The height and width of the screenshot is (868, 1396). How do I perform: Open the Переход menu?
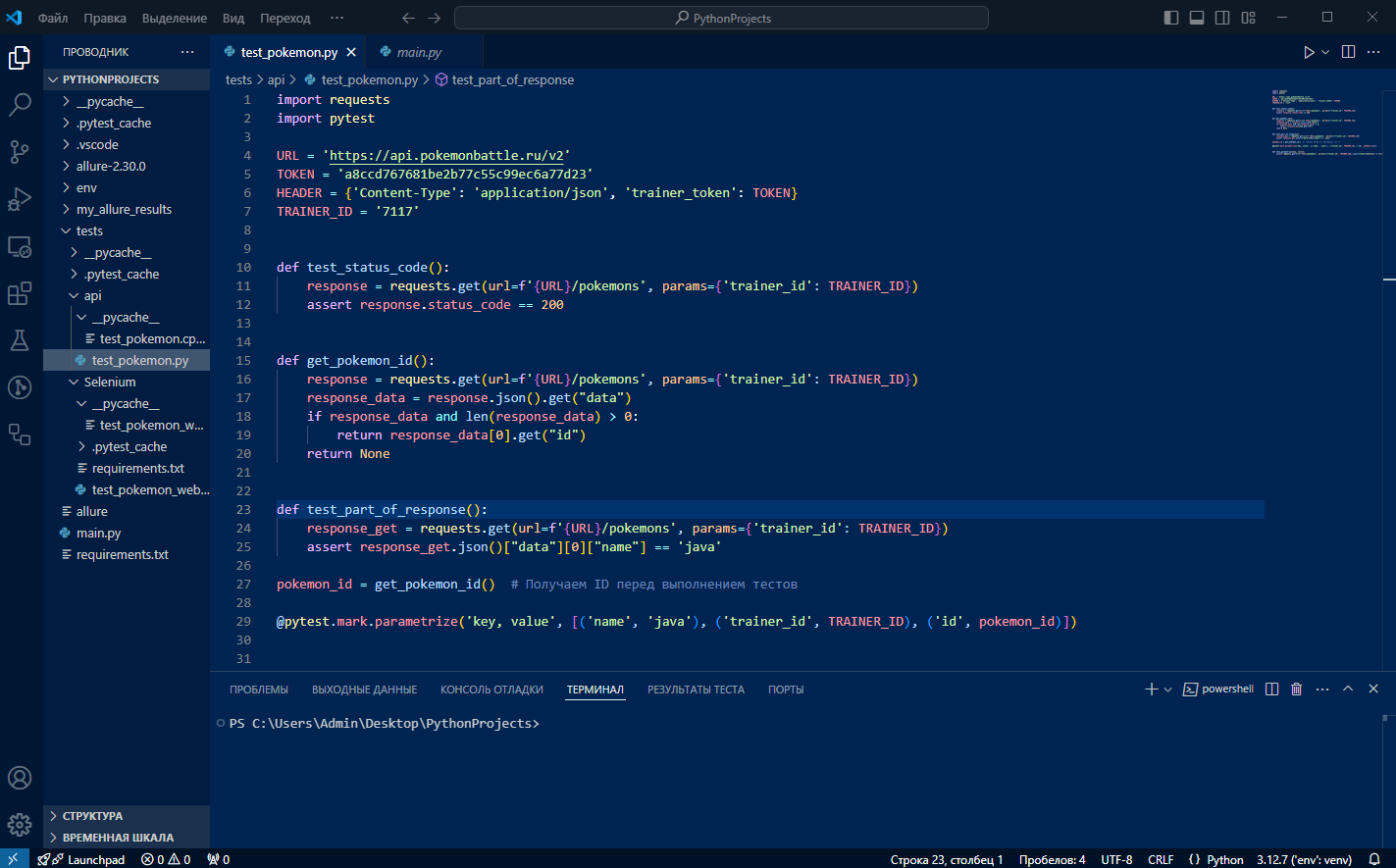(285, 18)
